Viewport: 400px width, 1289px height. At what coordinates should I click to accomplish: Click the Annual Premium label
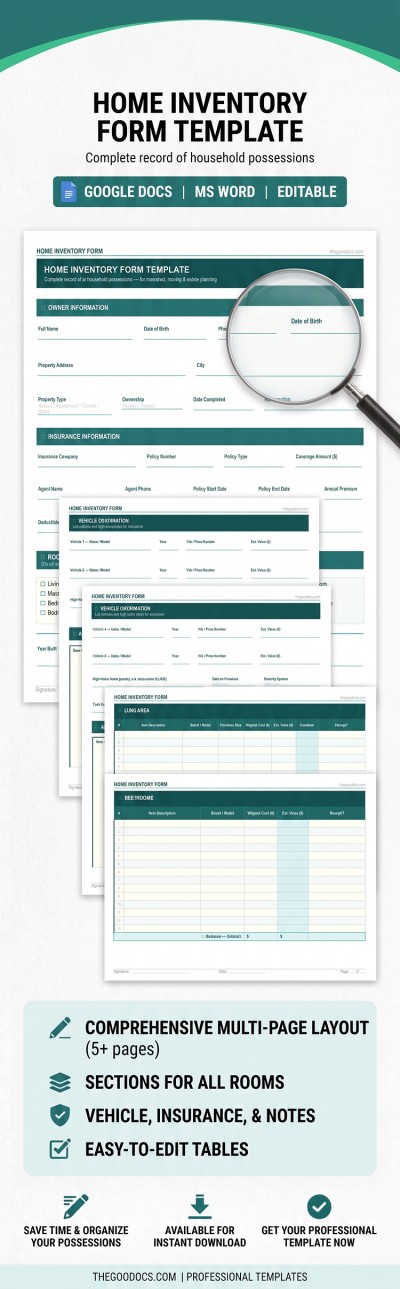341,488
